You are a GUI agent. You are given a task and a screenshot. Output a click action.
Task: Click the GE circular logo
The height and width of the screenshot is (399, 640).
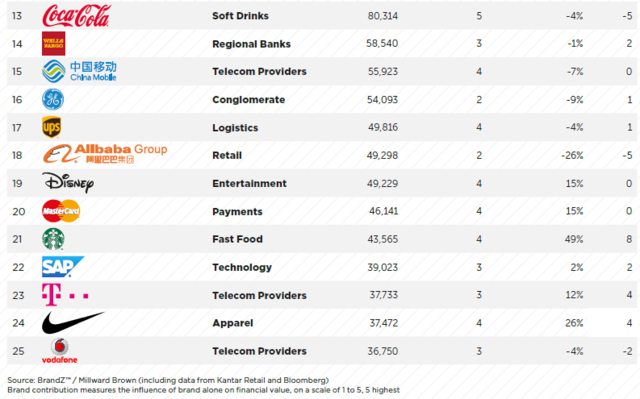point(53,99)
